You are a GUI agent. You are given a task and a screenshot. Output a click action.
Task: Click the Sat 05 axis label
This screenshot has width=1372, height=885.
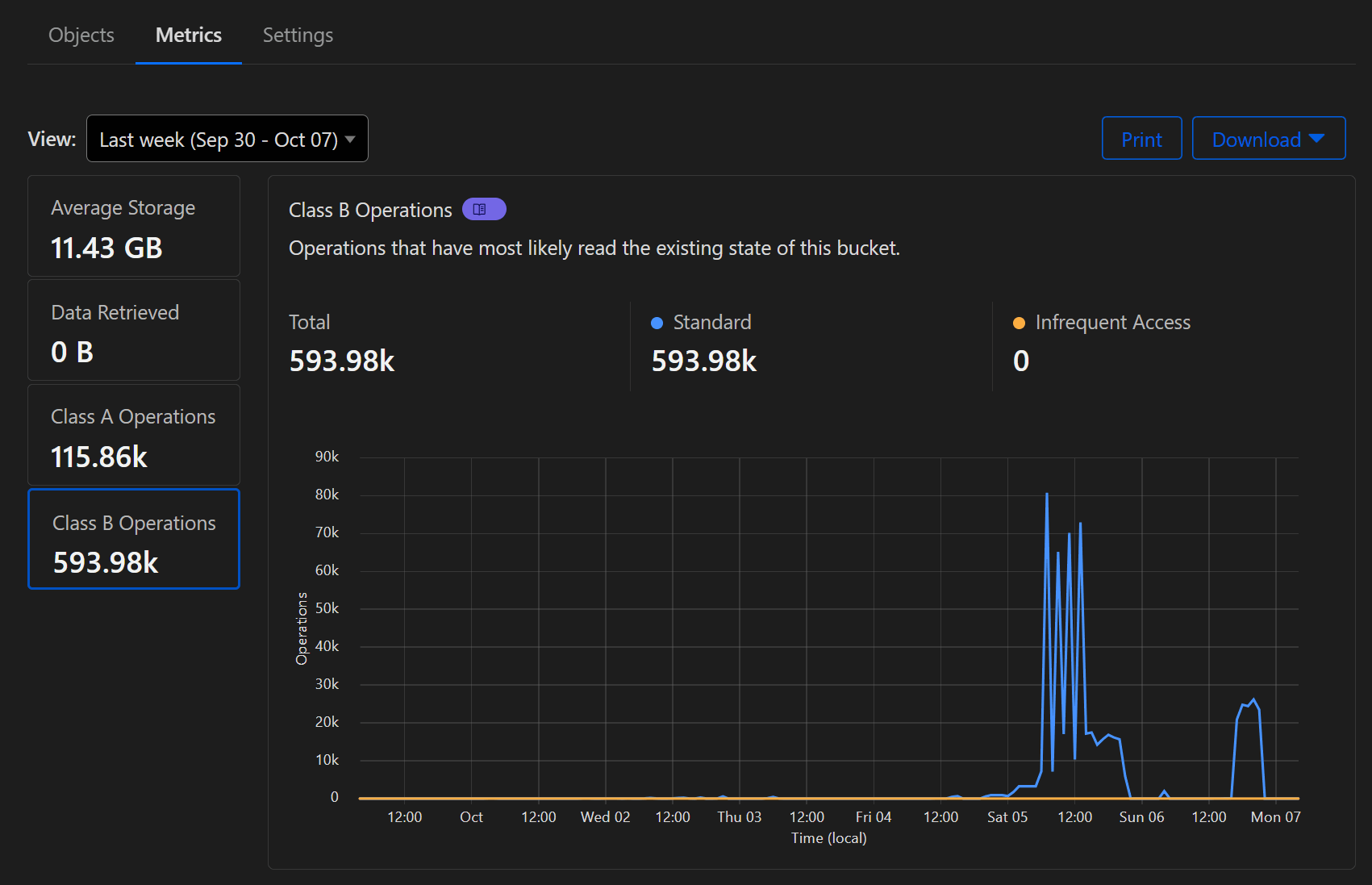tap(1007, 817)
